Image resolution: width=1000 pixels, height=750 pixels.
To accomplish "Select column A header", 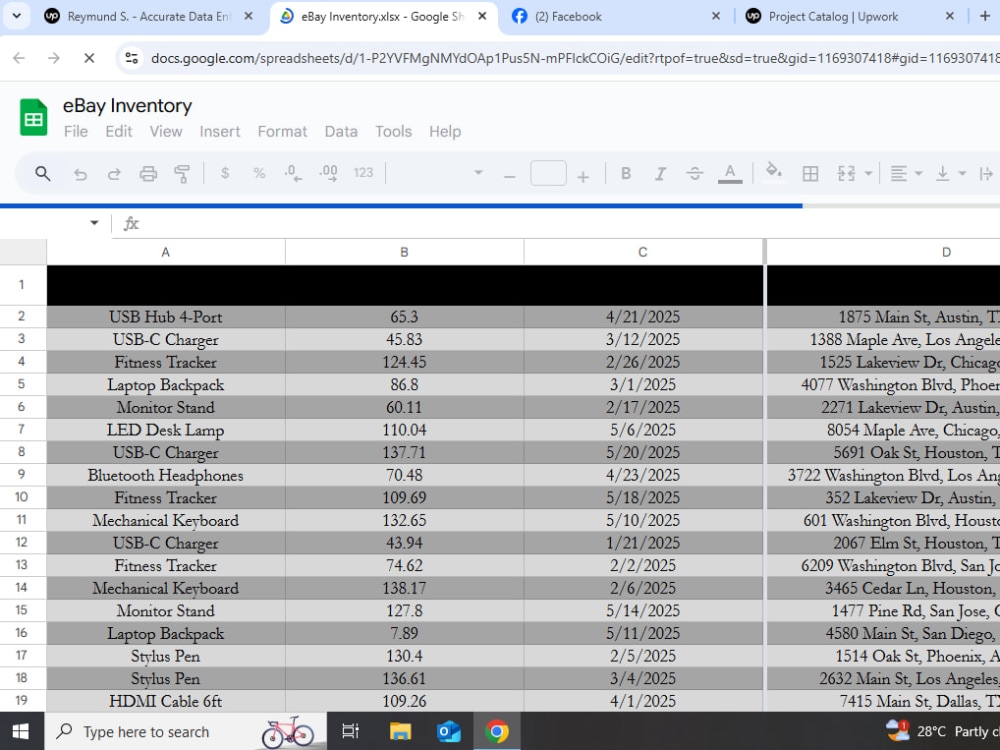I will point(166,252).
